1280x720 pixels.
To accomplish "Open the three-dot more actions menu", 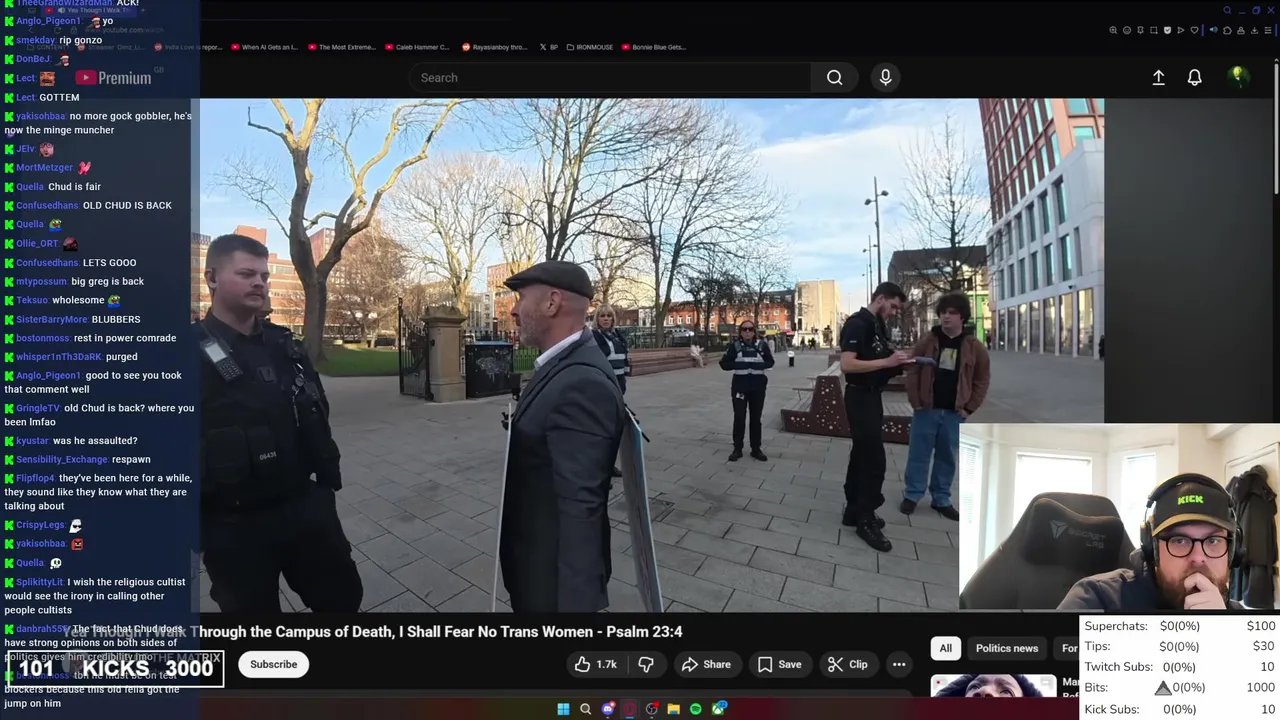I will (x=899, y=664).
